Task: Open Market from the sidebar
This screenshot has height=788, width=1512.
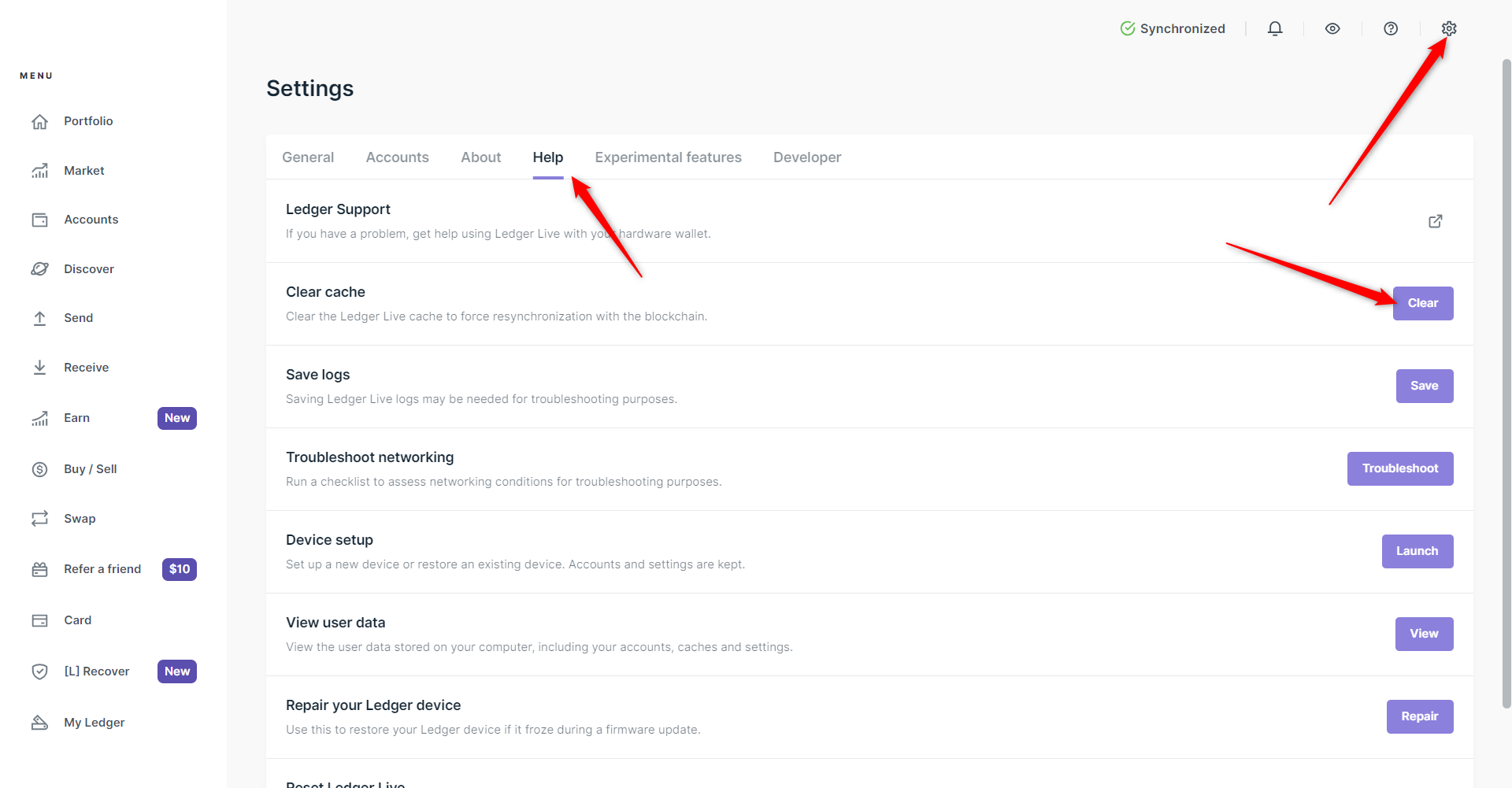Action: pyautogui.click(x=83, y=171)
